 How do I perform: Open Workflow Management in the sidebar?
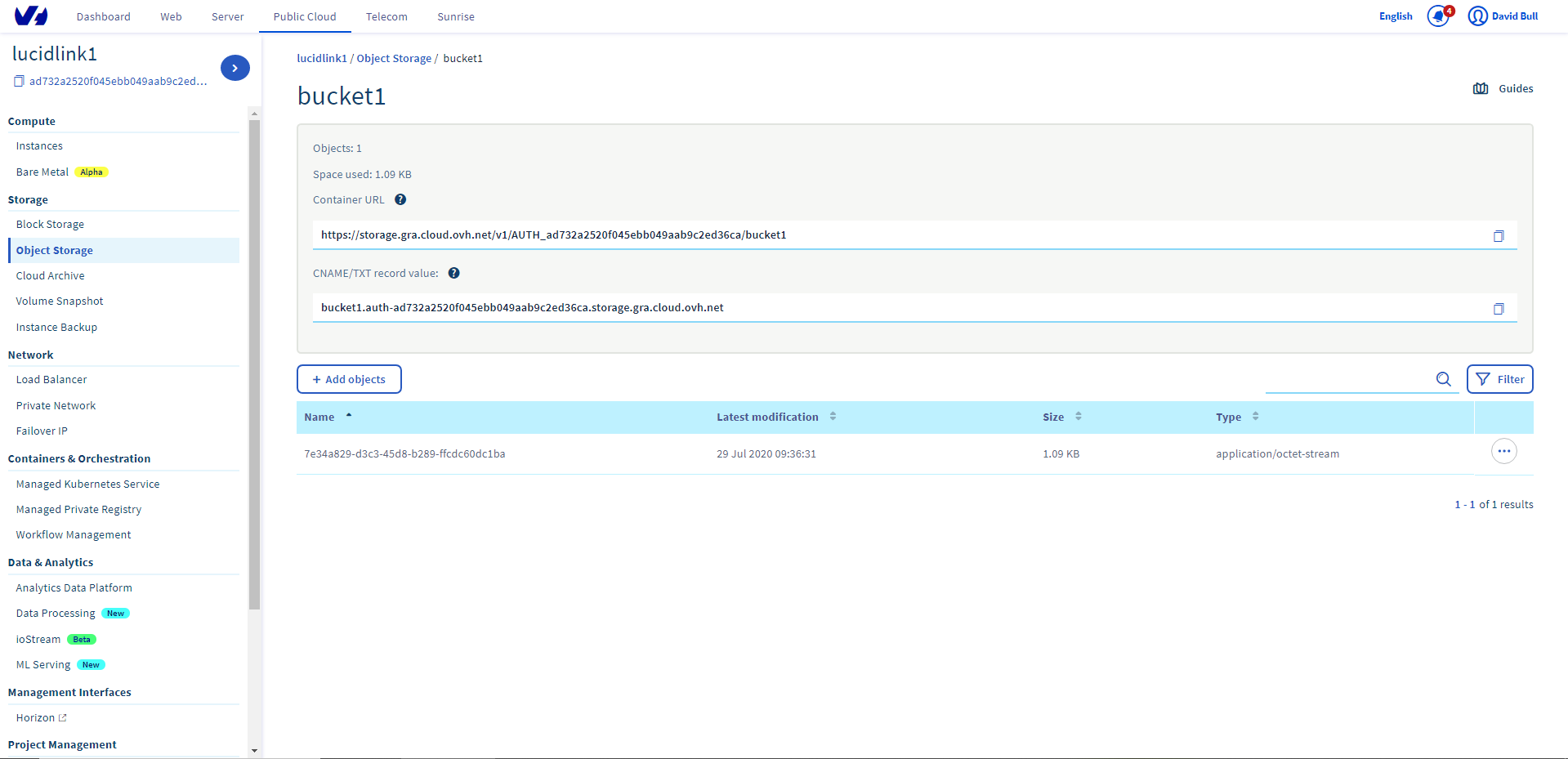tap(74, 535)
